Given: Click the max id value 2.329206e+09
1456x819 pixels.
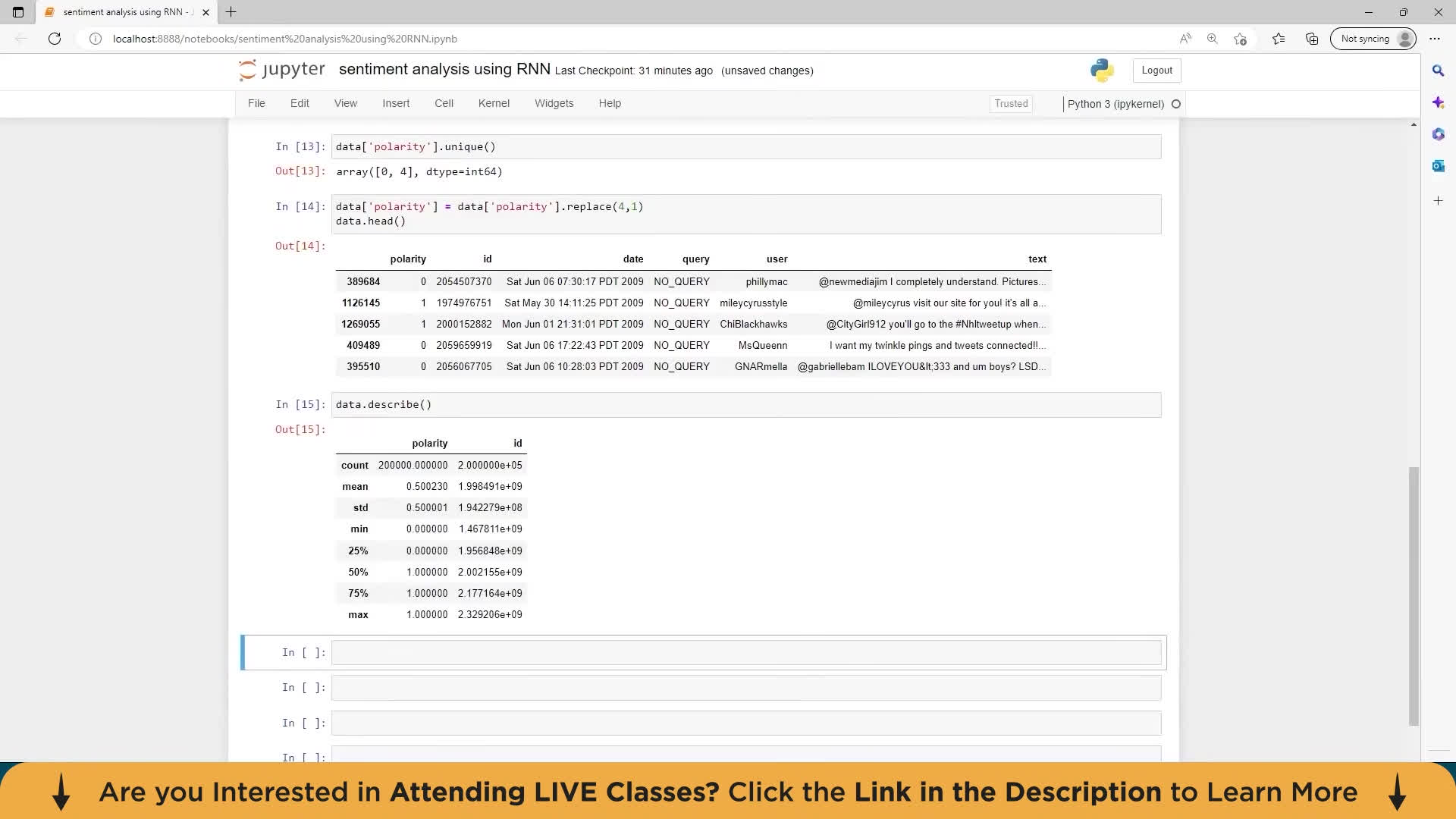Looking at the screenshot, I should coord(490,615).
